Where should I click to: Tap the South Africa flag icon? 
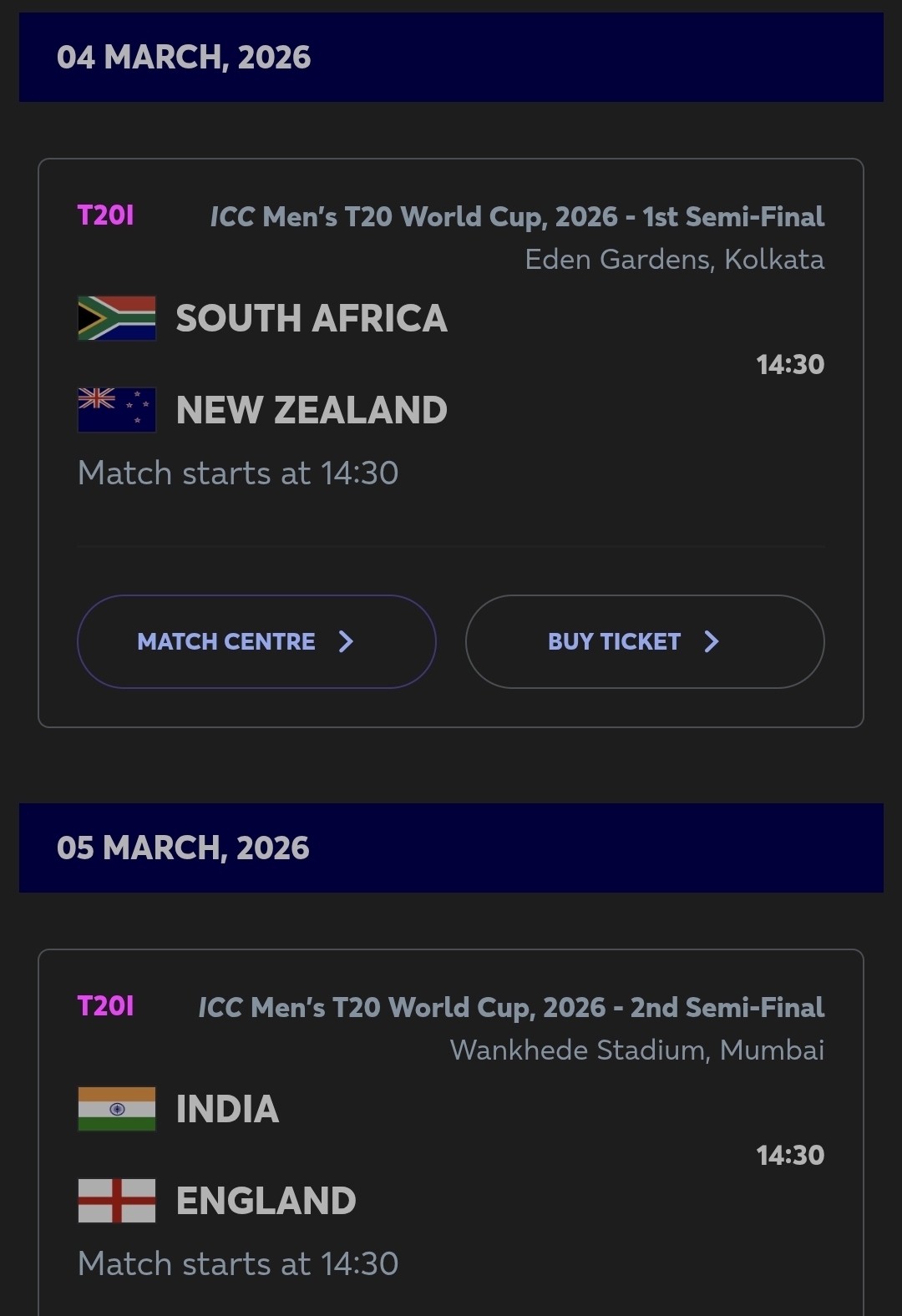[117, 318]
